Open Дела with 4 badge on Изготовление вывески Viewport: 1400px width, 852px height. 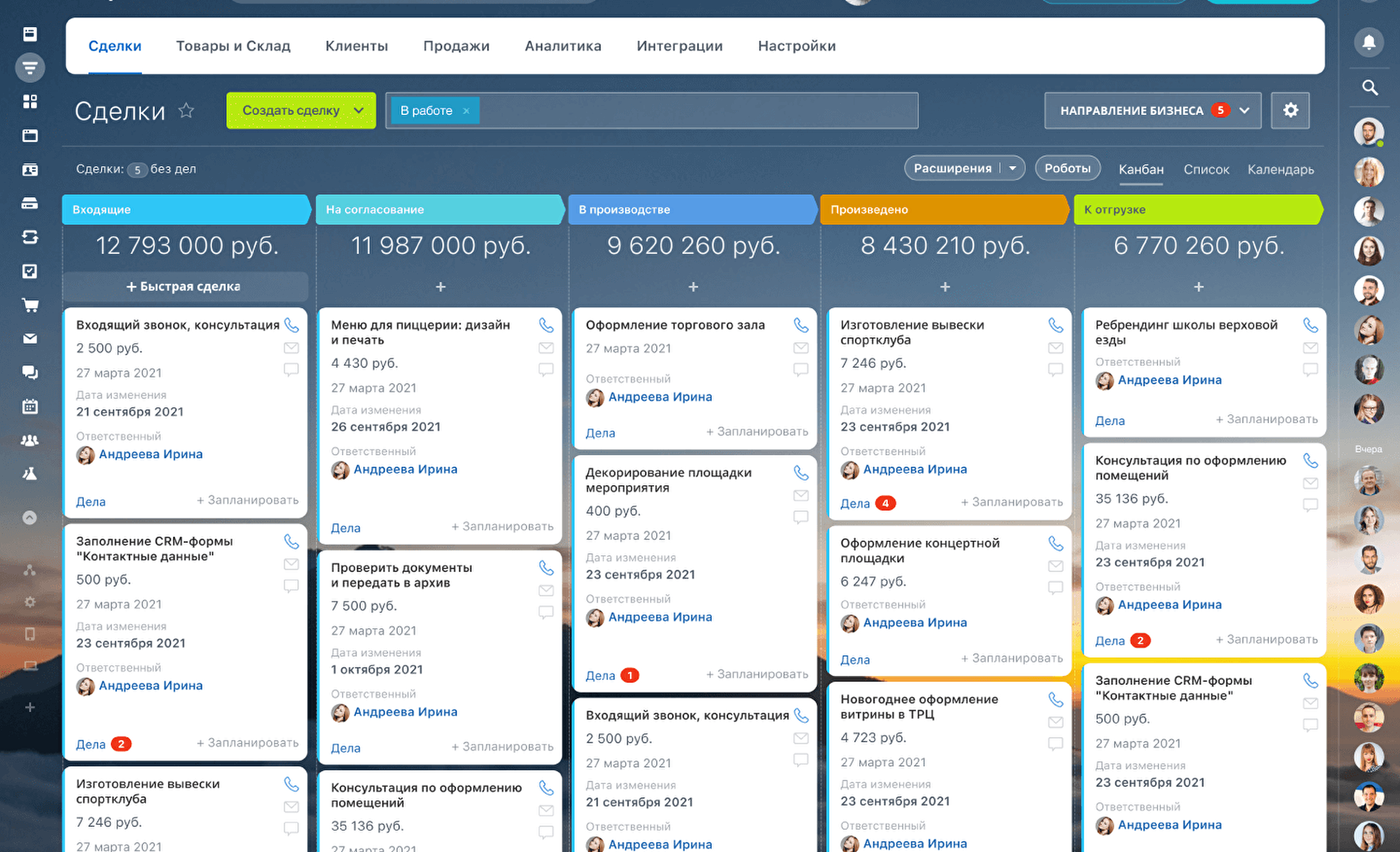point(868,503)
